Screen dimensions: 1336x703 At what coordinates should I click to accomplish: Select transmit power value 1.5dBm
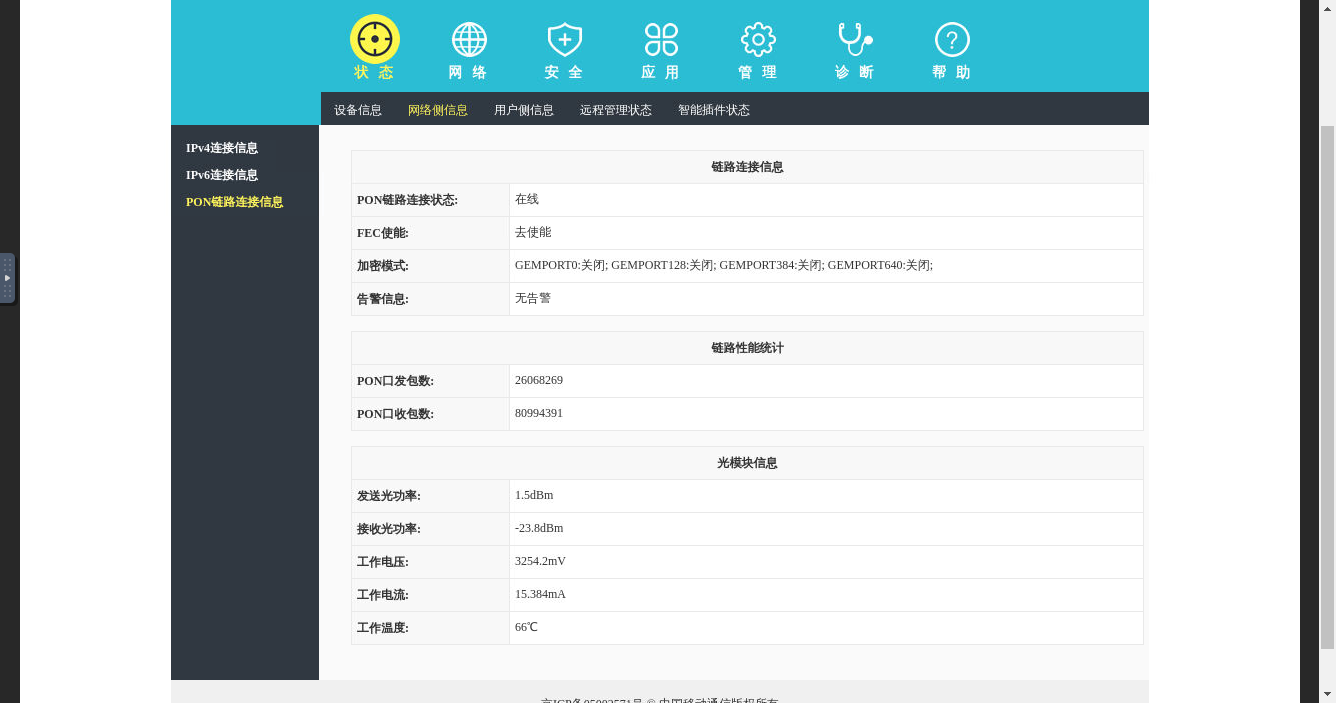[534, 495]
